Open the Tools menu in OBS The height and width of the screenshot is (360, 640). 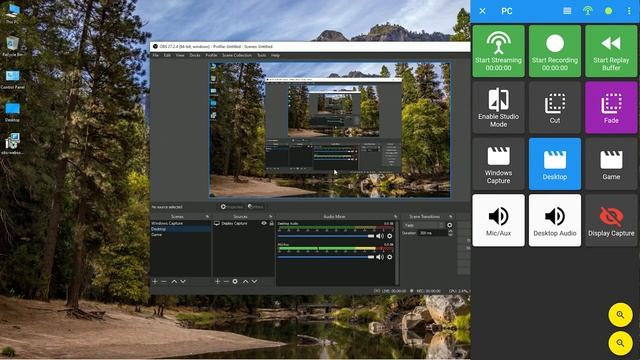click(x=261, y=55)
